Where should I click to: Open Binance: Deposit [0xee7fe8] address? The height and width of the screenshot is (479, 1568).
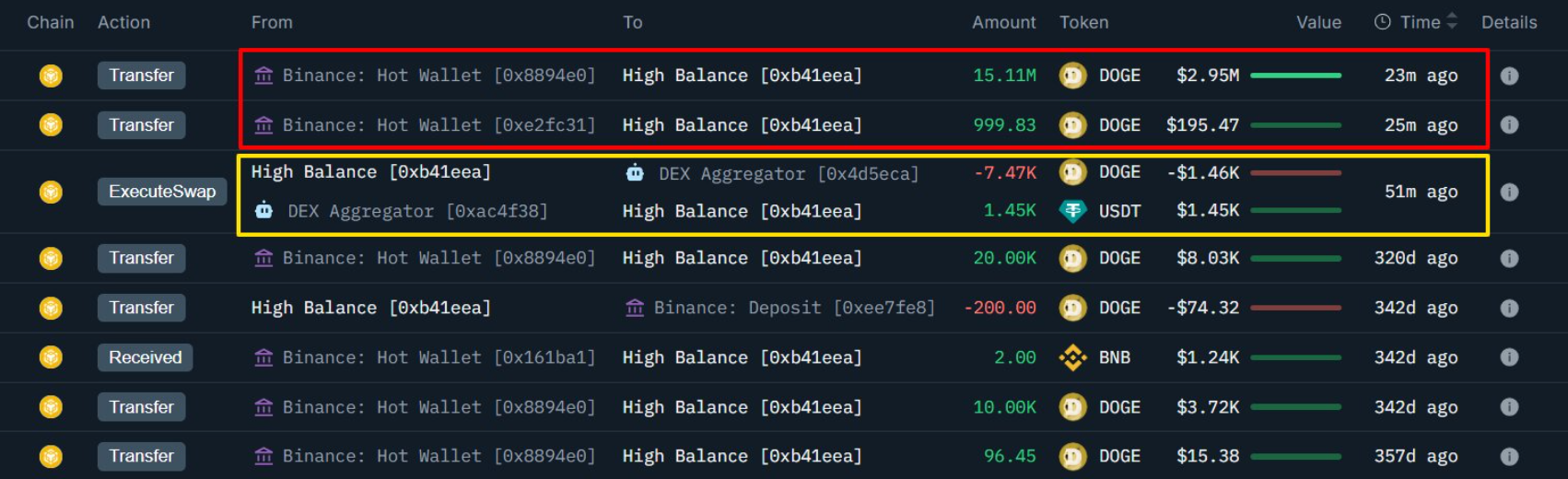point(794,308)
